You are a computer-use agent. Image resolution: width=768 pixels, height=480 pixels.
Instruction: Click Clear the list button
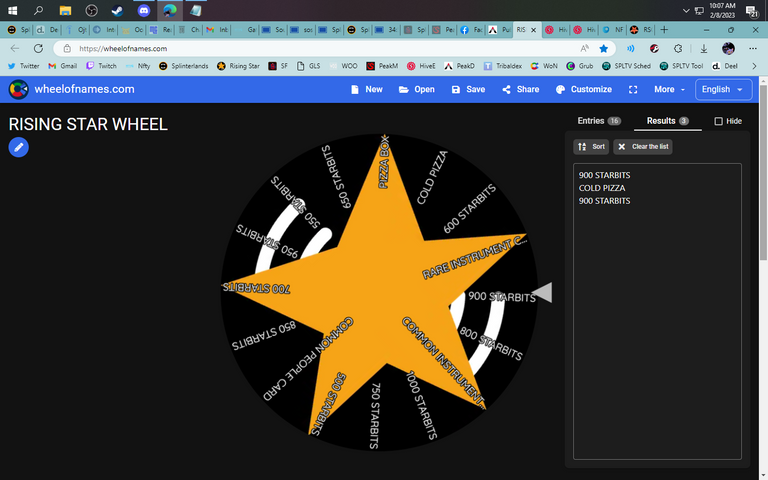point(643,146)
